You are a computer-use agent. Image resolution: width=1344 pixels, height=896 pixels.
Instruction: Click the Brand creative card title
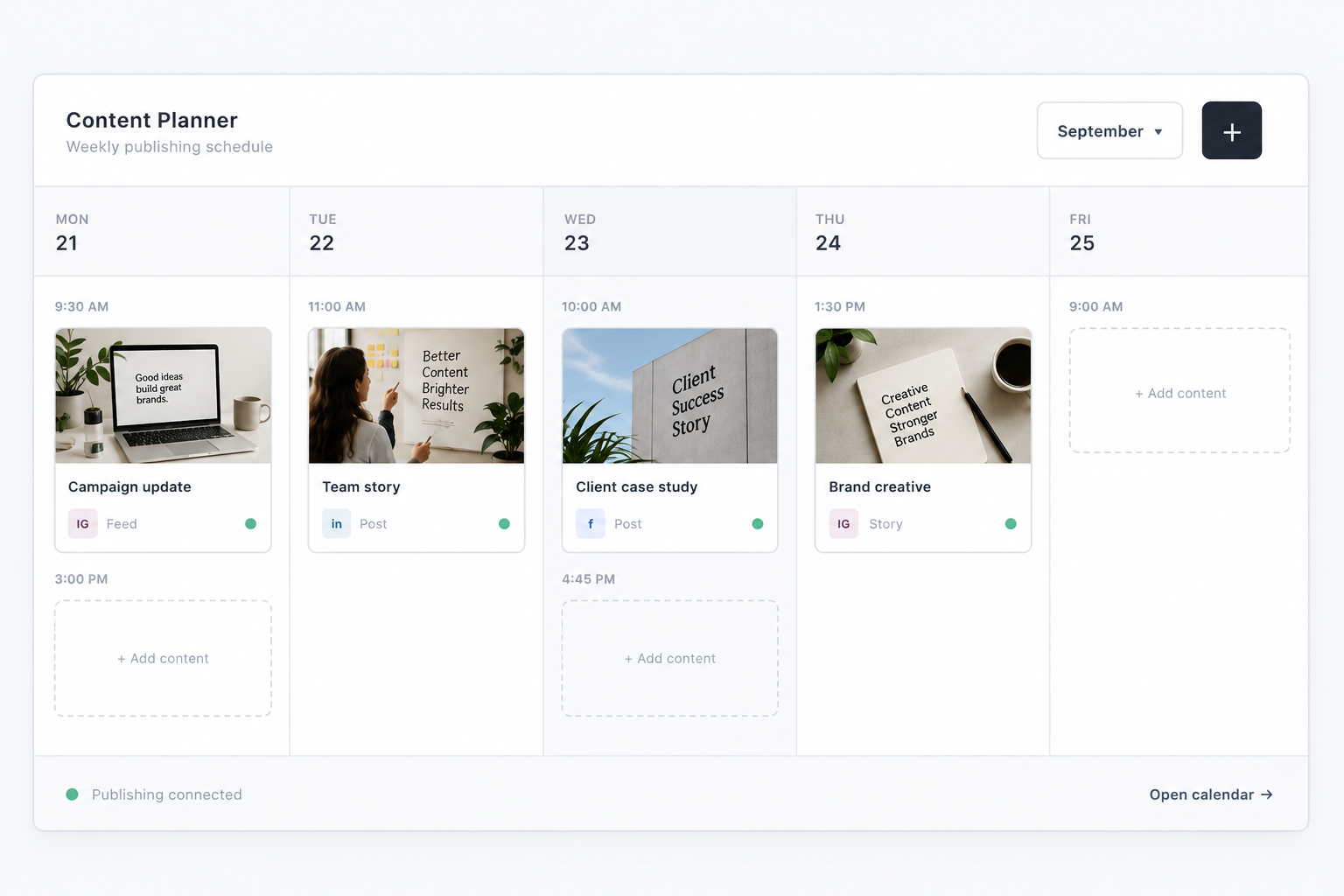click(880, 486)
